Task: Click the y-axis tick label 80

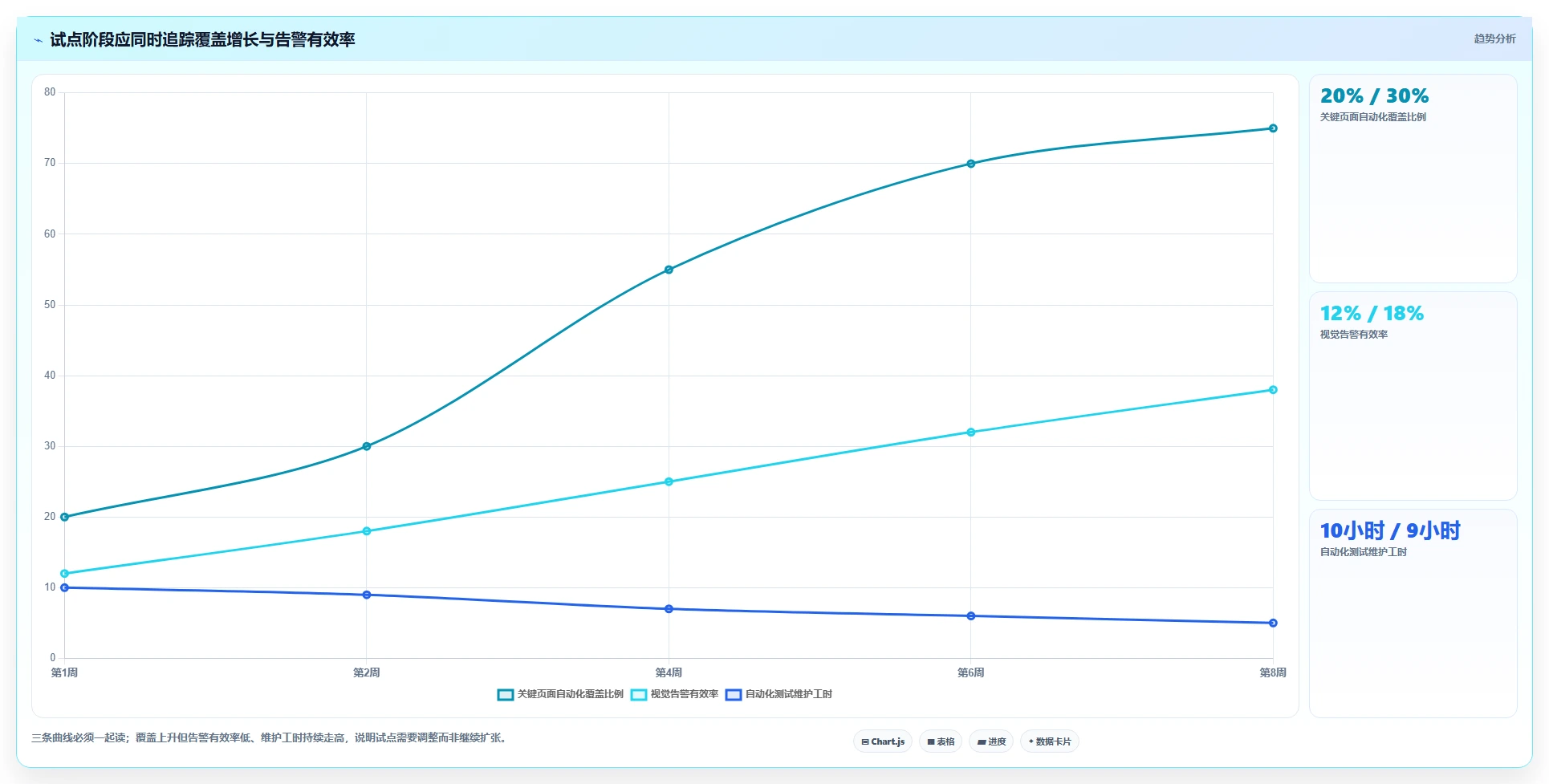Action: 50,92
